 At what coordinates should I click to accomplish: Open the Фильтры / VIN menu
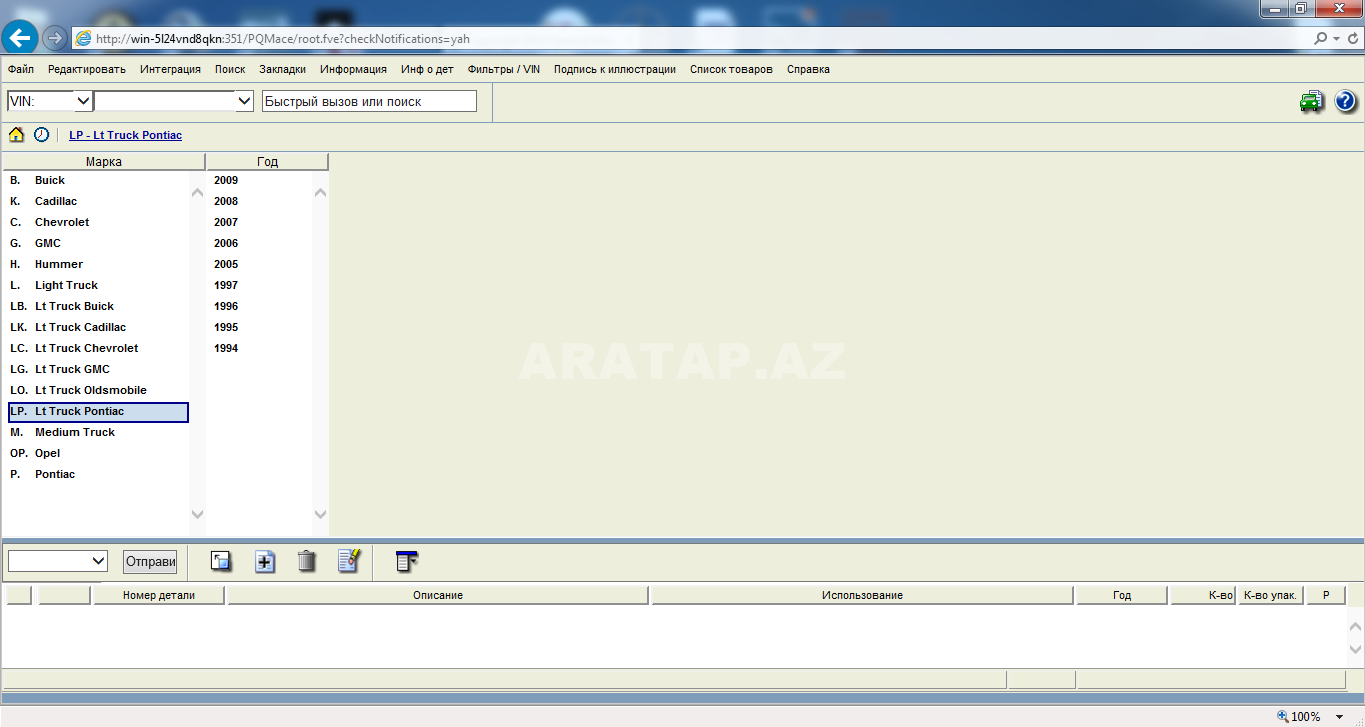(504, 69)
